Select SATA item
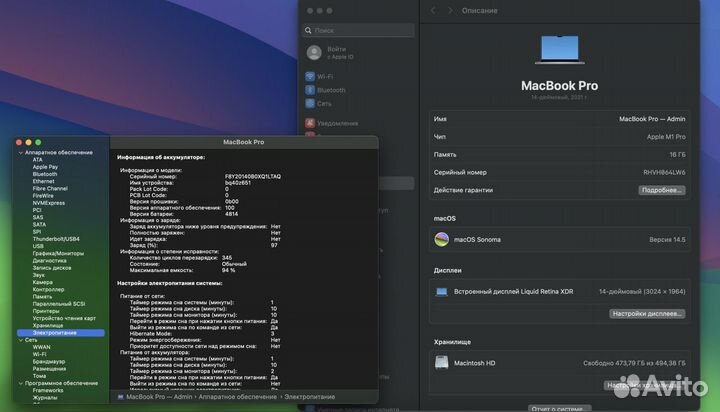Screen dimensions: 720x412 point(39,225)
